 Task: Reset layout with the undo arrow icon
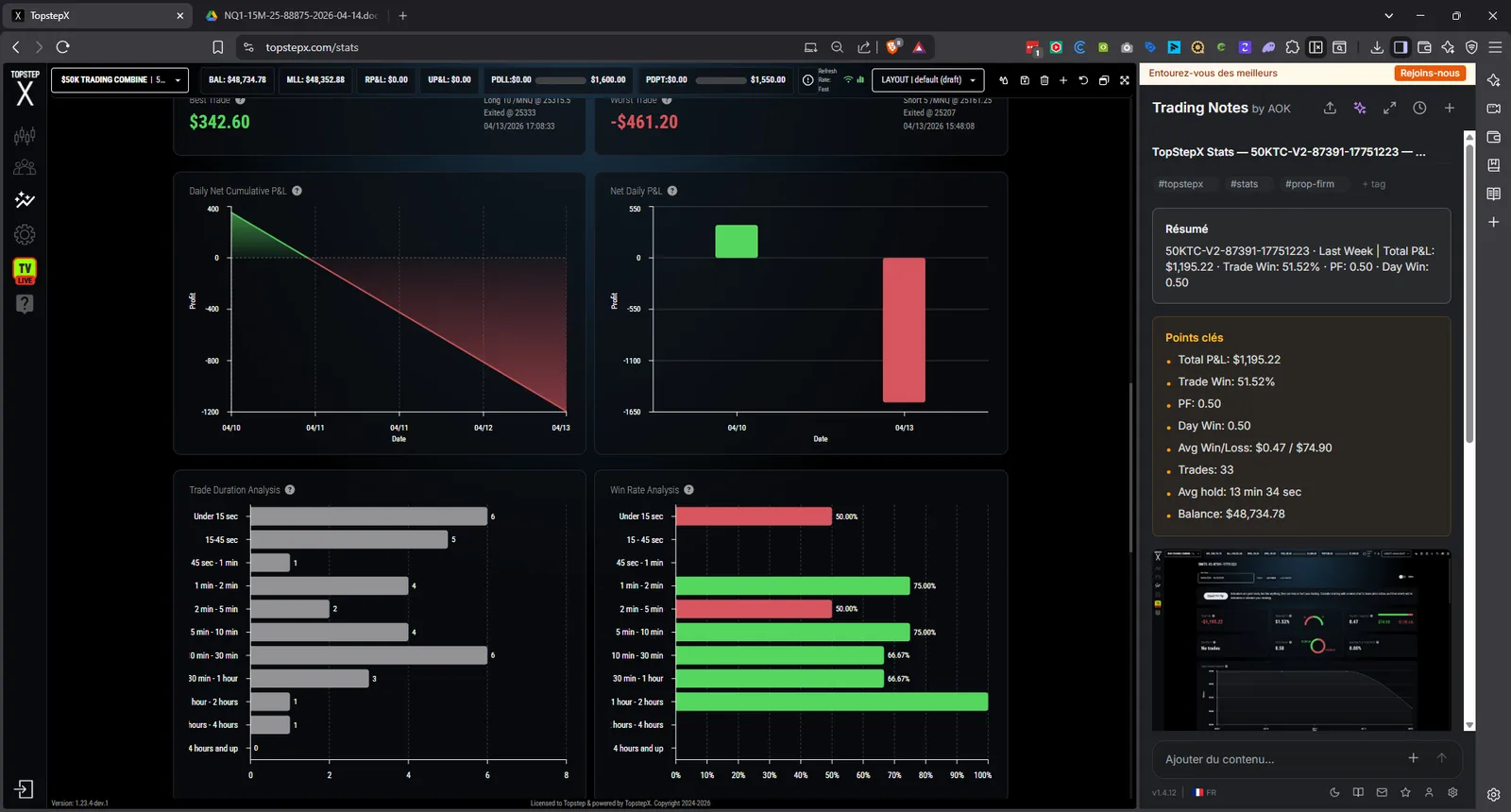coord(1083,80)
